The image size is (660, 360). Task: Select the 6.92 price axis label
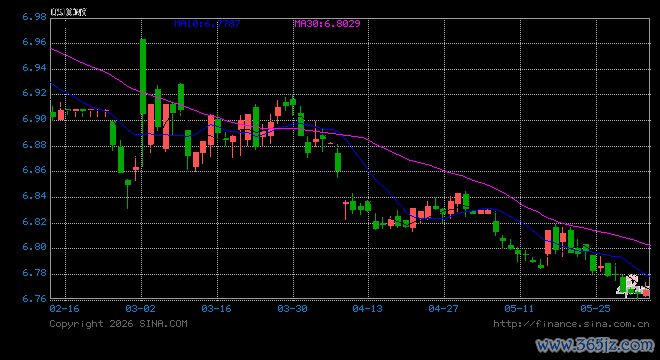tap(35, 93)
